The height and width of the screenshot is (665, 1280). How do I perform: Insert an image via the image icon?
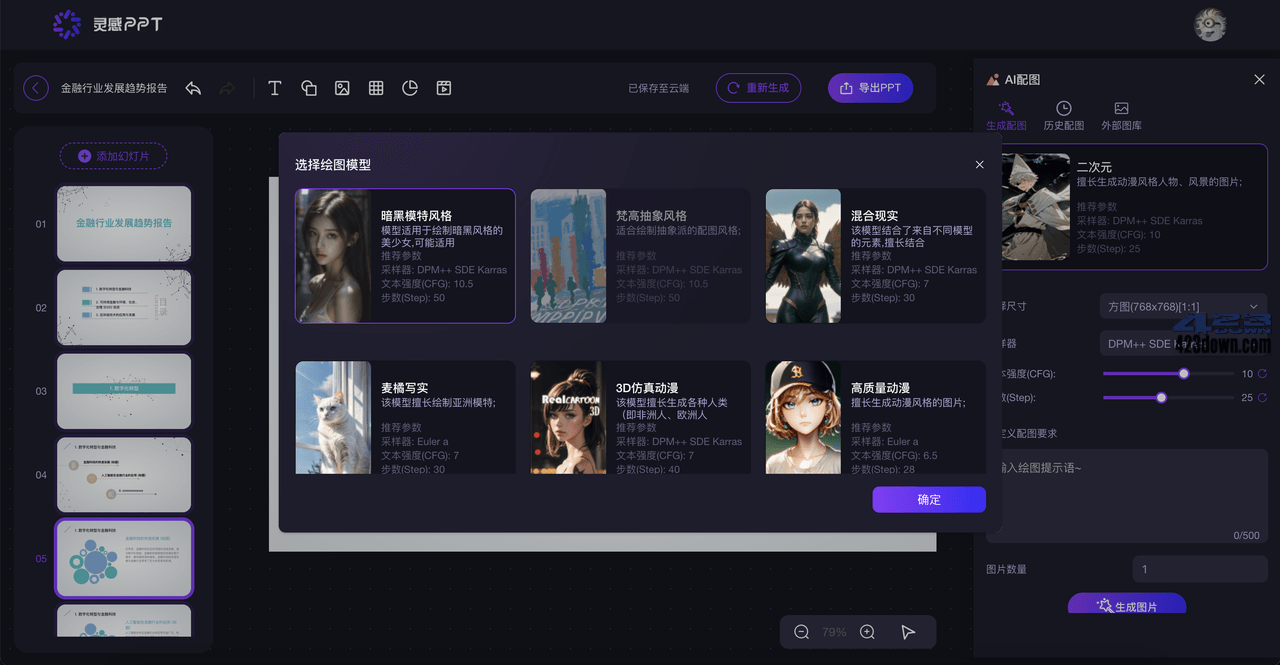[x=342, y=88]
